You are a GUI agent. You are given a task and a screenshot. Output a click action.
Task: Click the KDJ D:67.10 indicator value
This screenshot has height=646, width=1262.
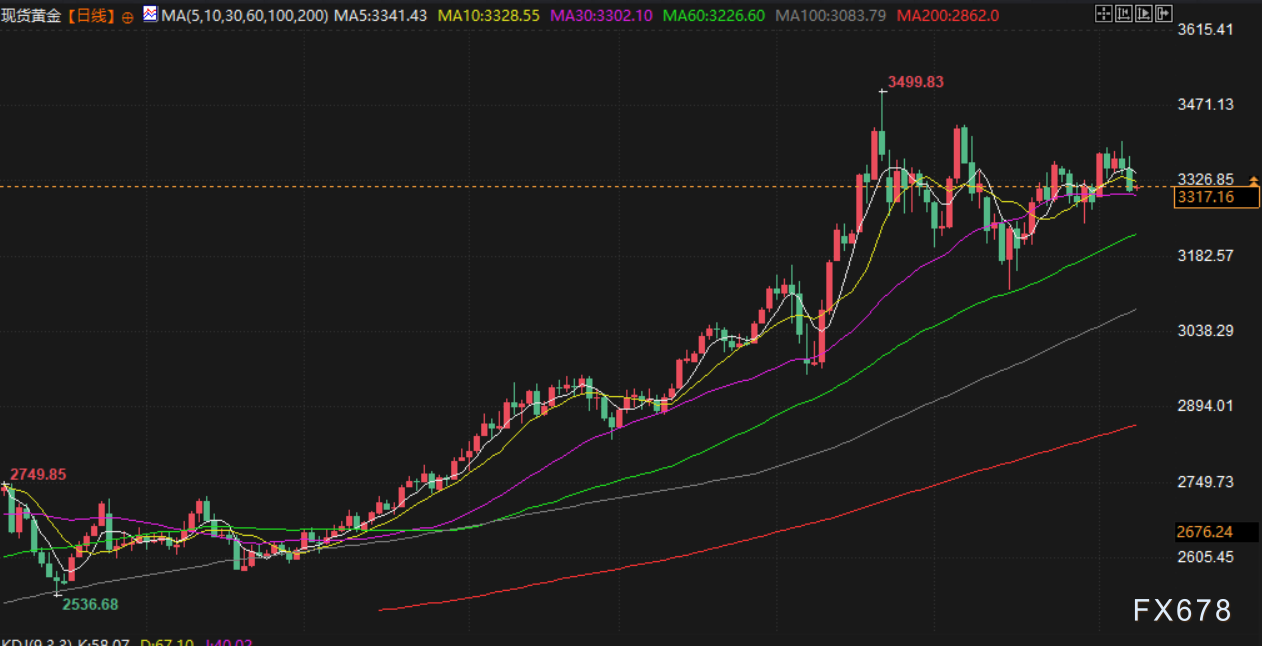[x=169, y=641]
